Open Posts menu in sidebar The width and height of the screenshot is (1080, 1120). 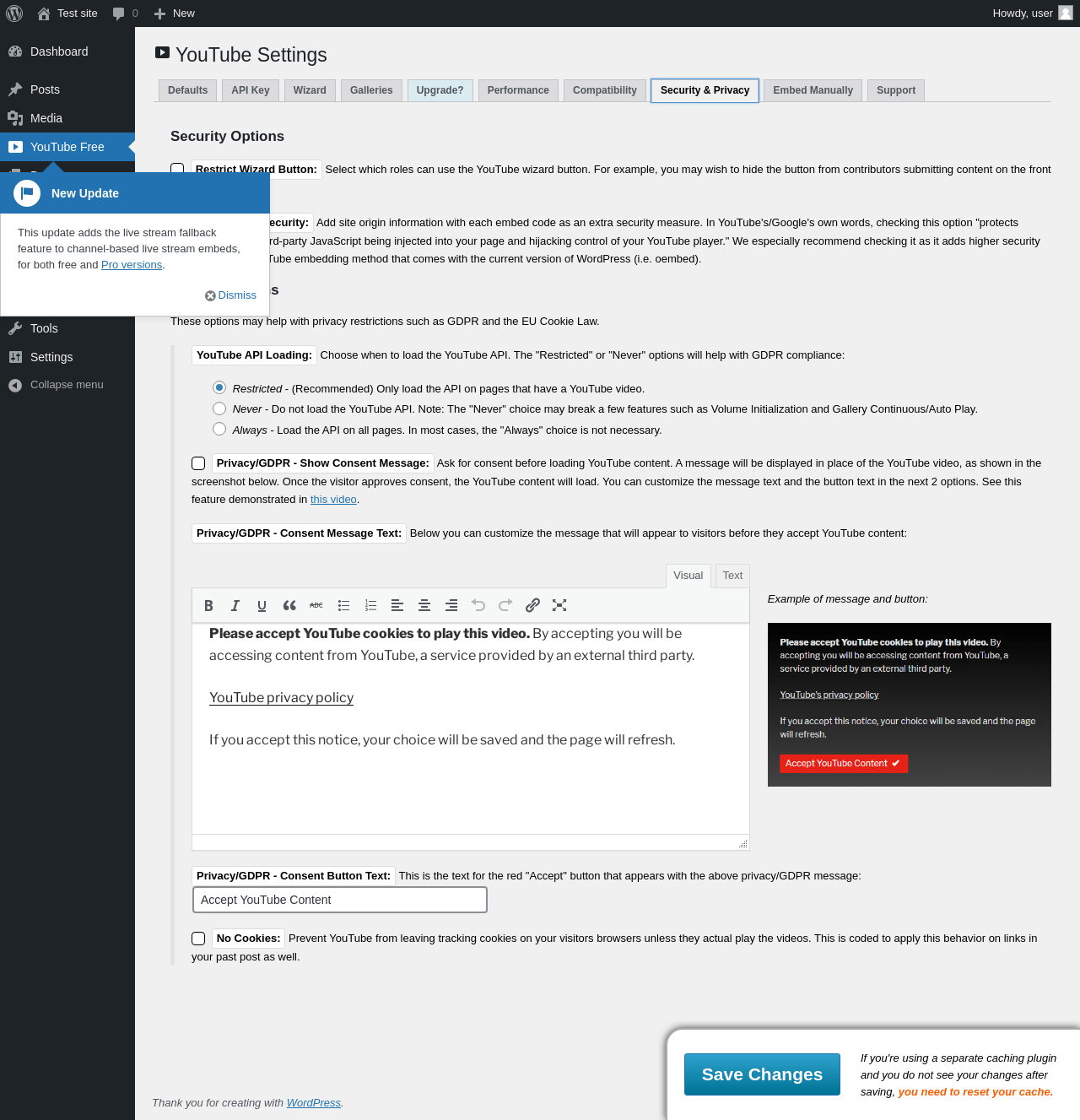click(x=67, y=89)
